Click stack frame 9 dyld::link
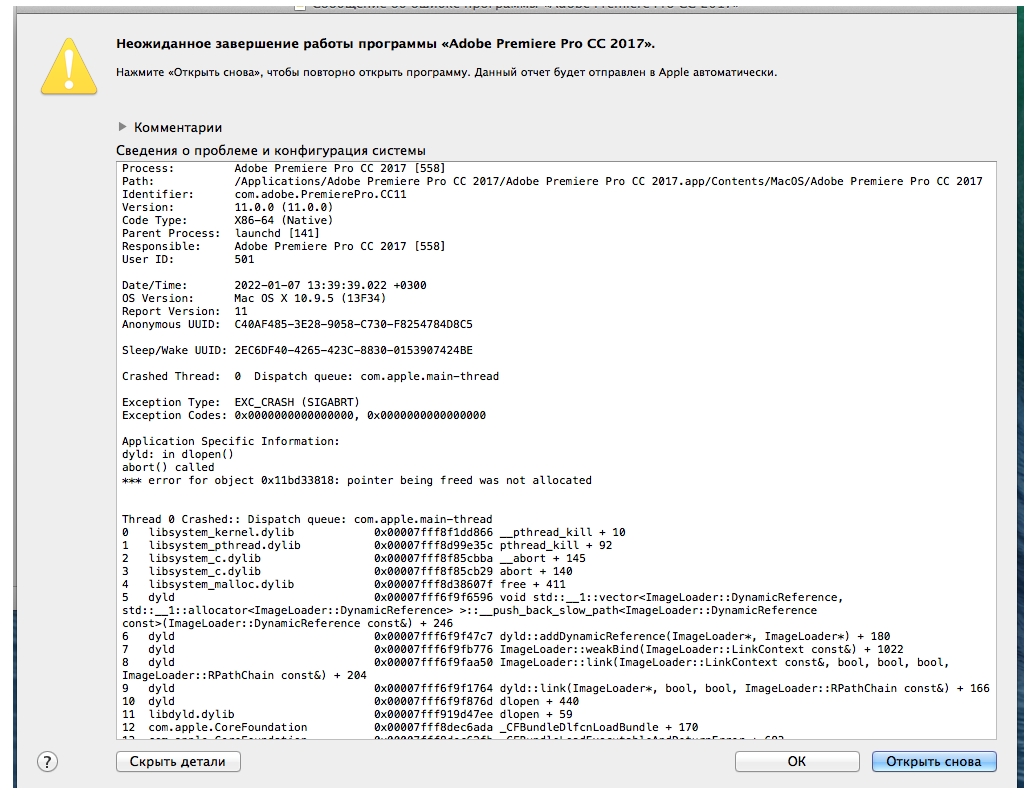Screen dimensions: 1036x798 [556, 688]
